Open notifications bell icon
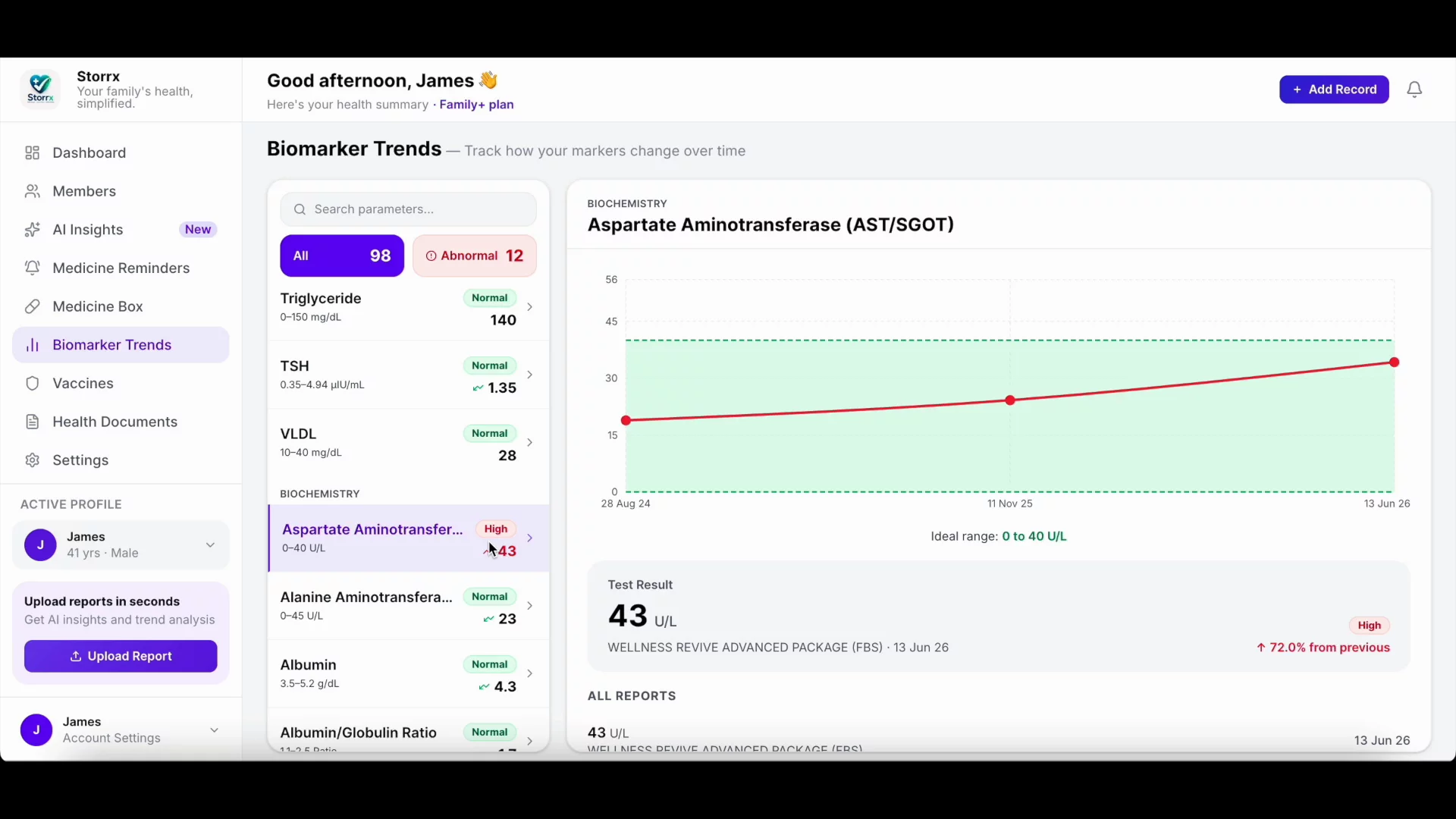Viewport: 1456px width, 819px height. [1414, 90]
